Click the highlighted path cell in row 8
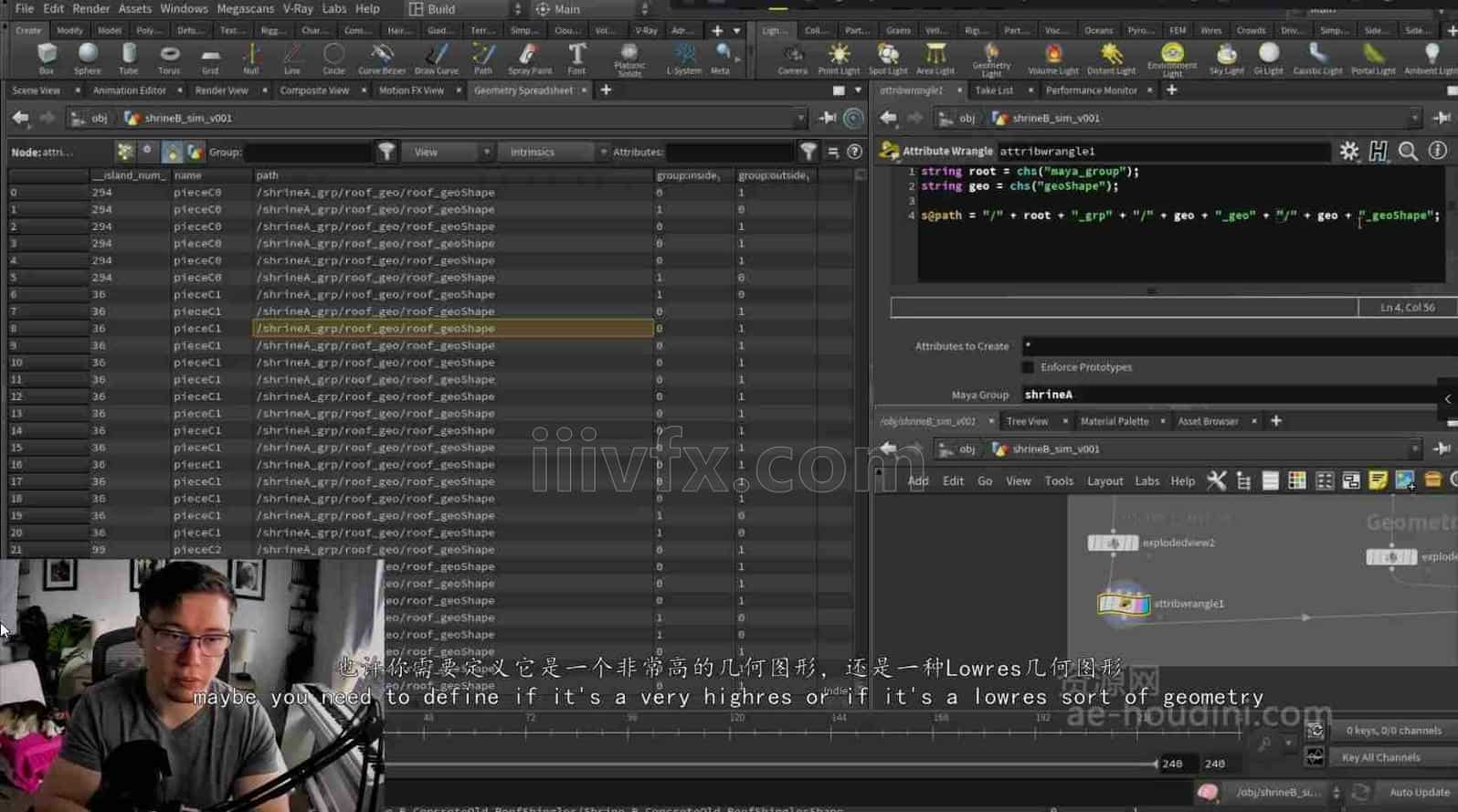 (452, 328)
